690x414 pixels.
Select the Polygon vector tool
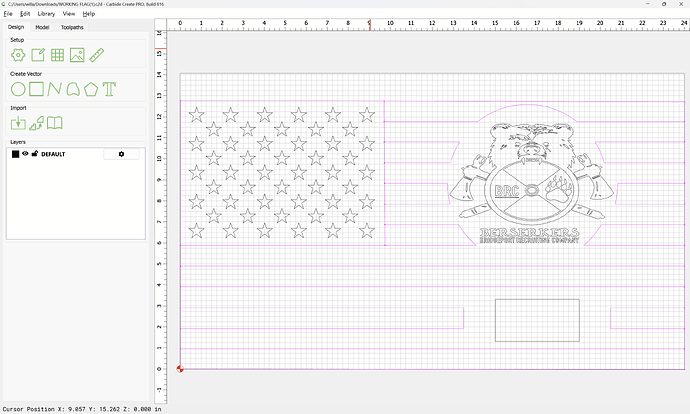click(91, 89)
